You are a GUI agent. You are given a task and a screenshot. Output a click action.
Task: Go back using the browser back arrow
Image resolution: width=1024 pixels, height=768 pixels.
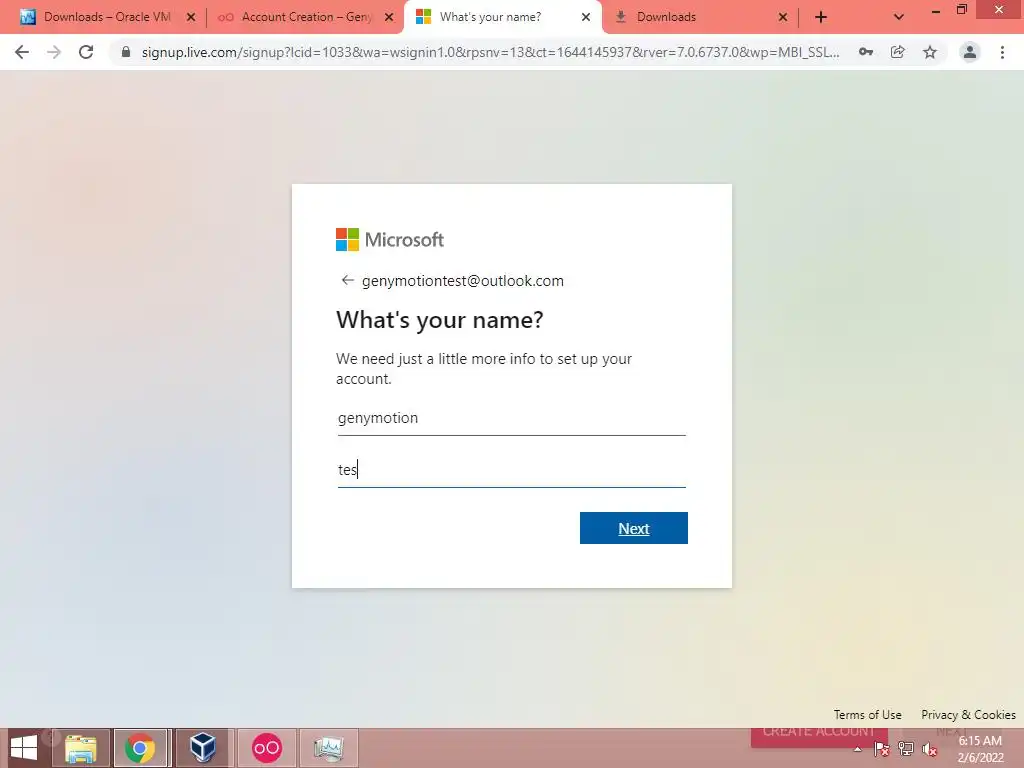22,52
